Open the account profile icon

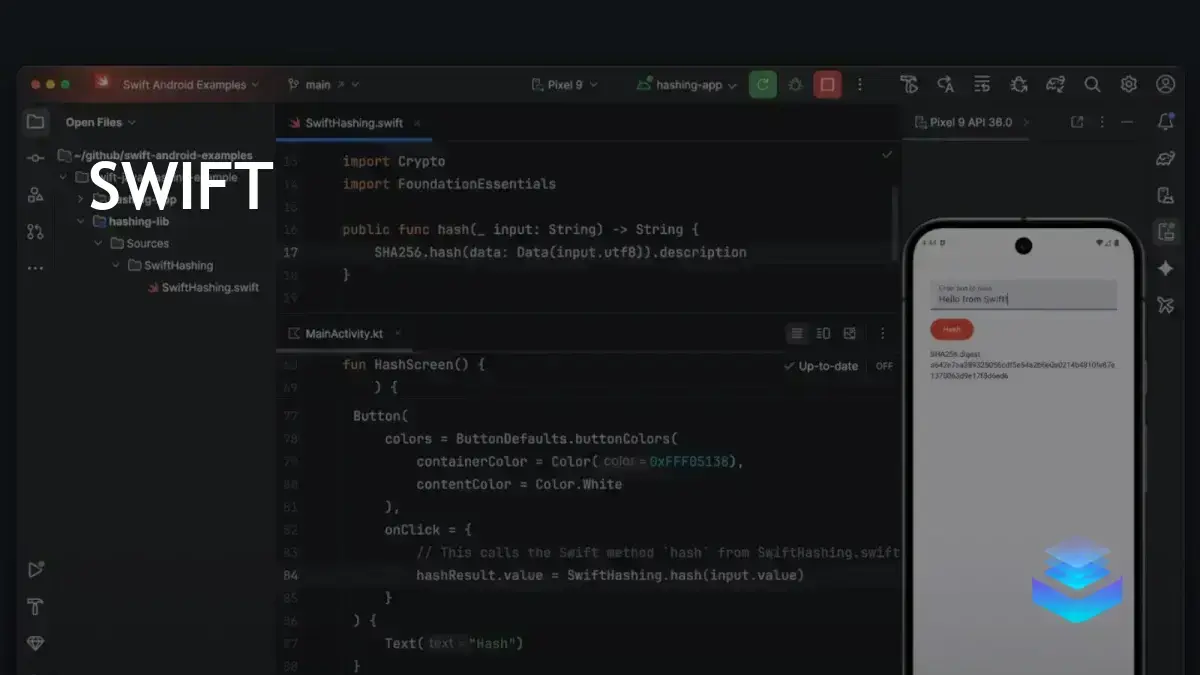(x=1165, y=85)
